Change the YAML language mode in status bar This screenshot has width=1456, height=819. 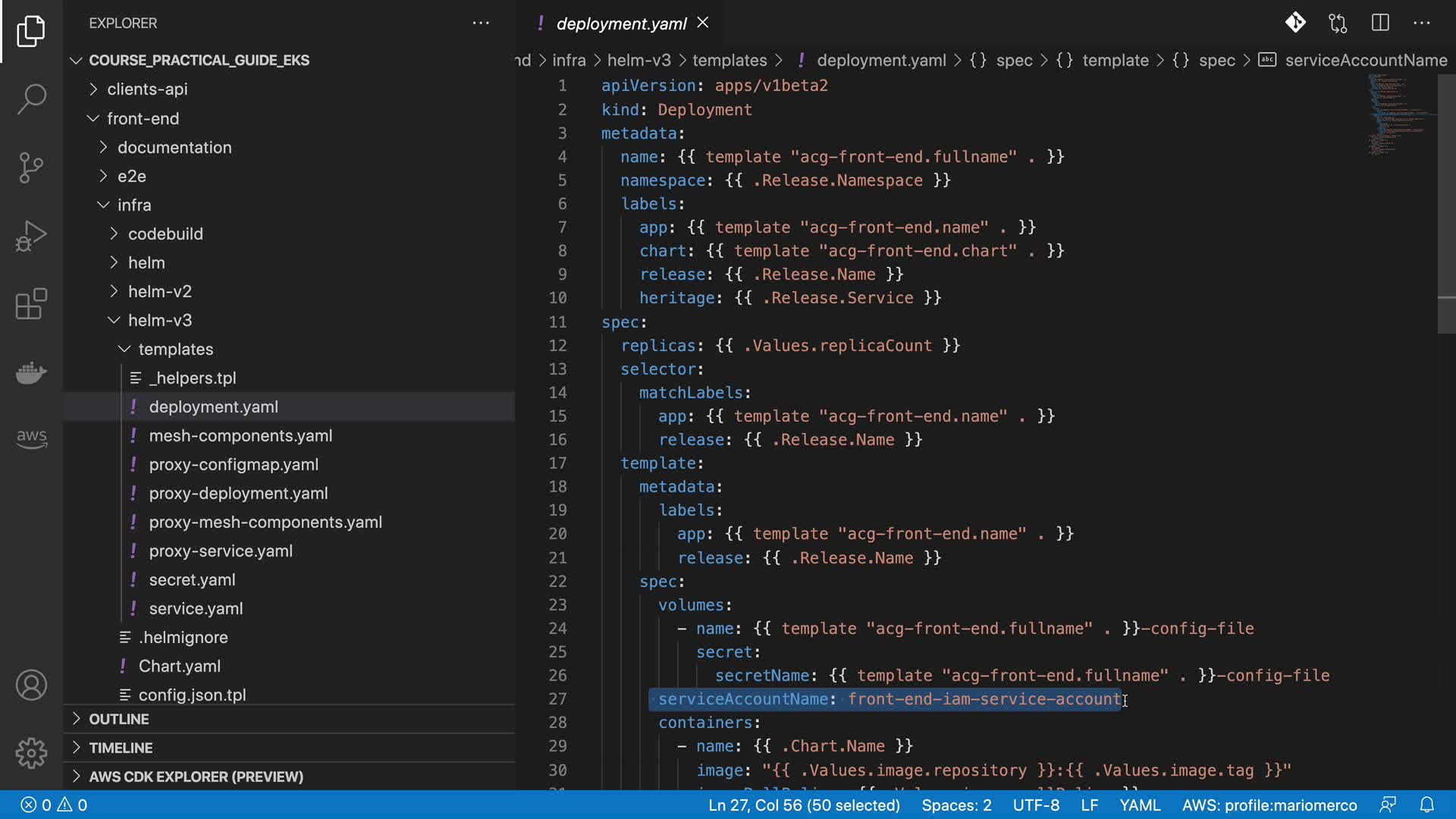[x=1140, y=805]
